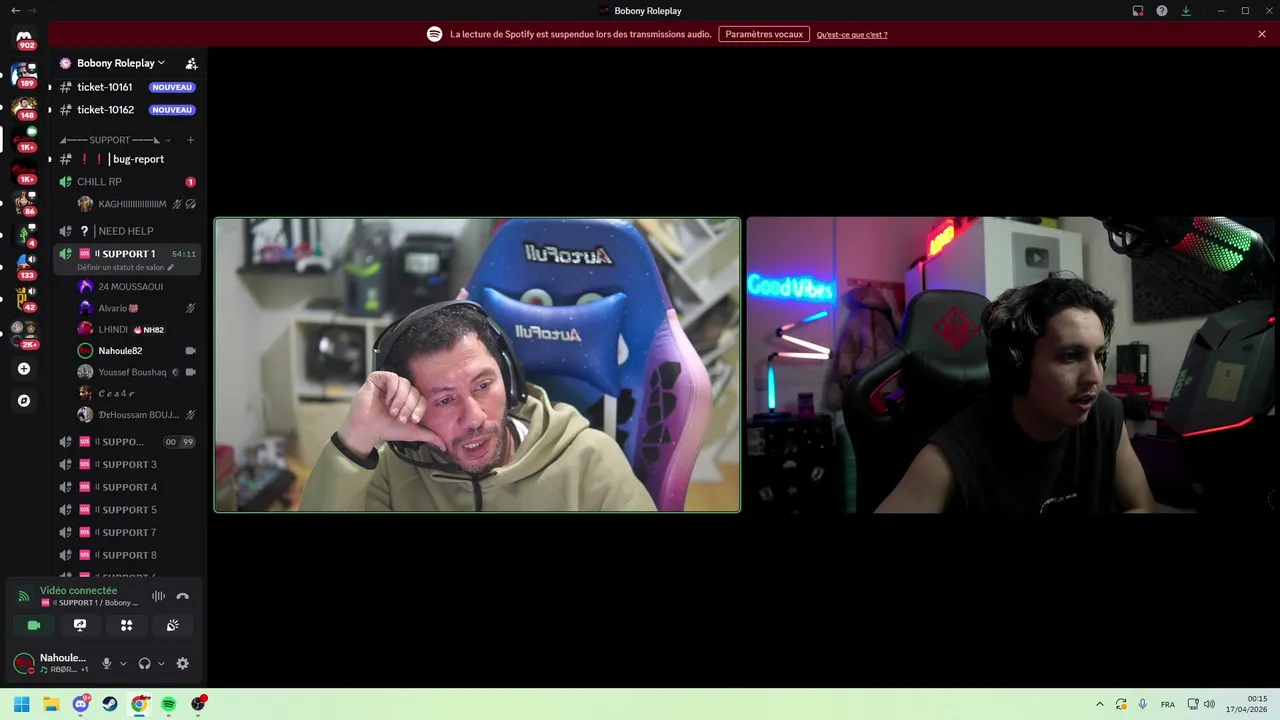The image size is (1280, 720).
Task: Select user Nahoule82 in voice list
Action: click(135, 351)
